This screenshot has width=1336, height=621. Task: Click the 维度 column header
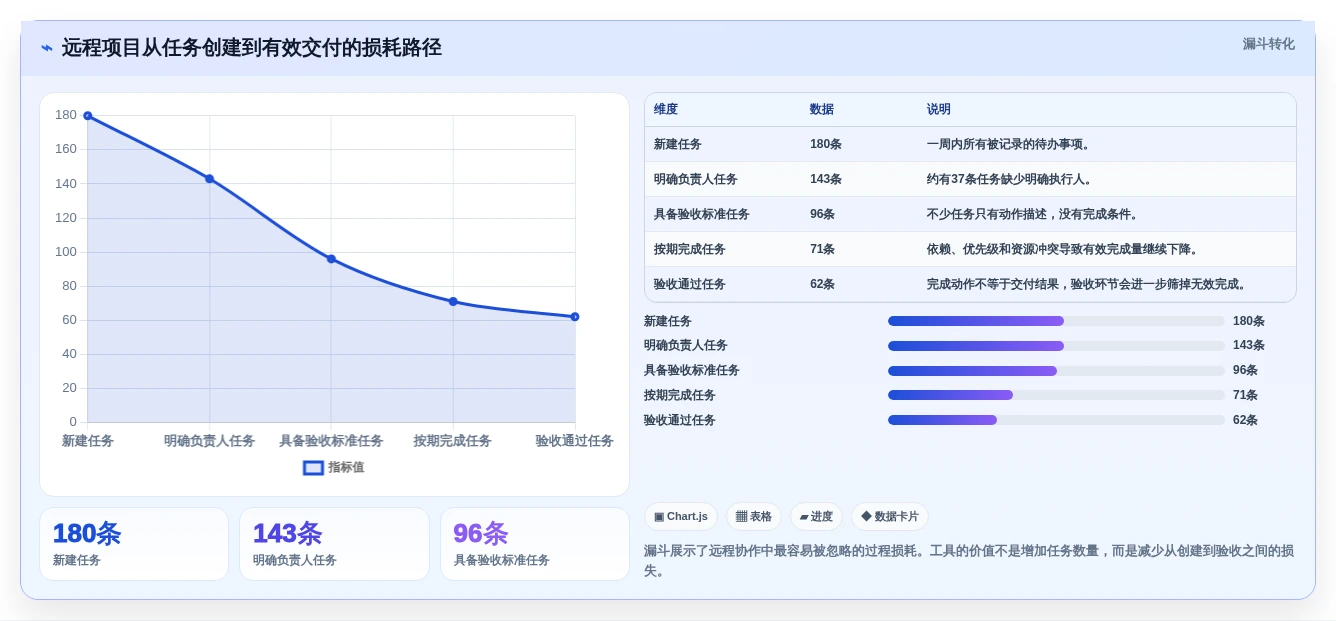click(x=666, y=110)
